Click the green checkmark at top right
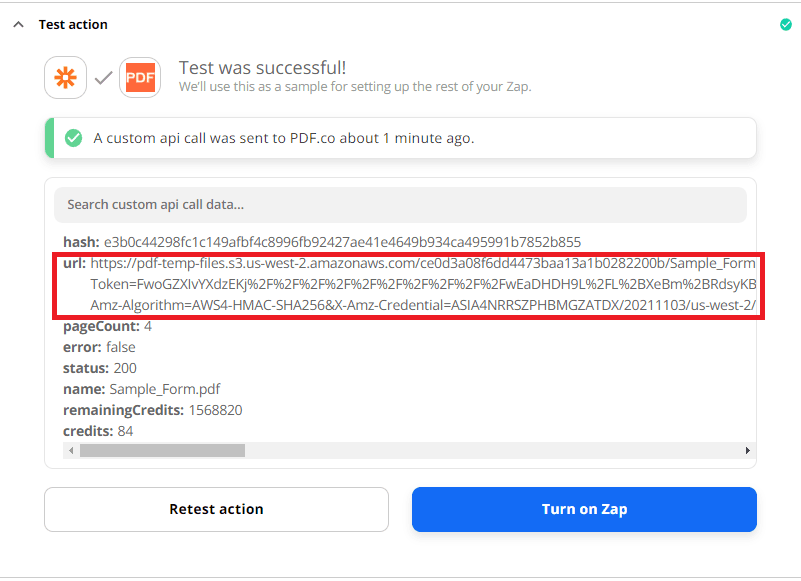 pyautogui.click(x=787, y=23)
